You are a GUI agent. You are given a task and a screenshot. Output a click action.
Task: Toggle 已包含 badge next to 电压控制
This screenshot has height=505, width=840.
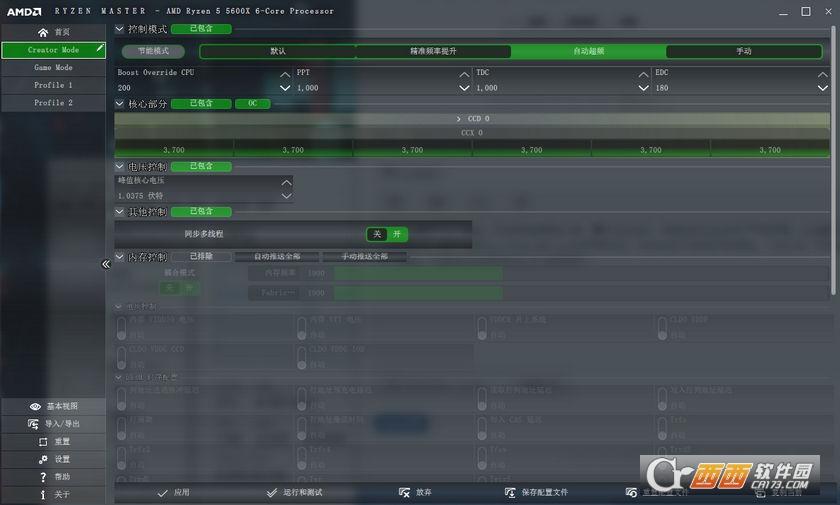click(x=201, y=167)
